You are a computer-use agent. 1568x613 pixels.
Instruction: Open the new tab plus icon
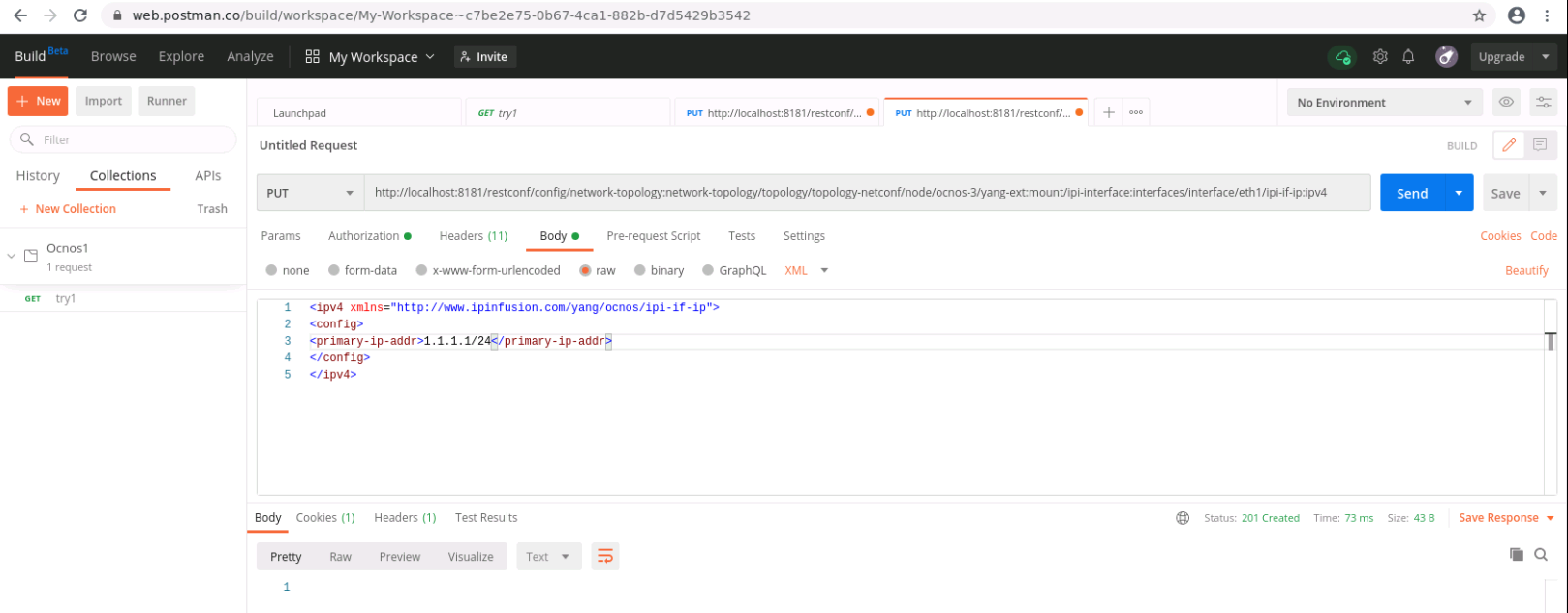pos(1109,112)
